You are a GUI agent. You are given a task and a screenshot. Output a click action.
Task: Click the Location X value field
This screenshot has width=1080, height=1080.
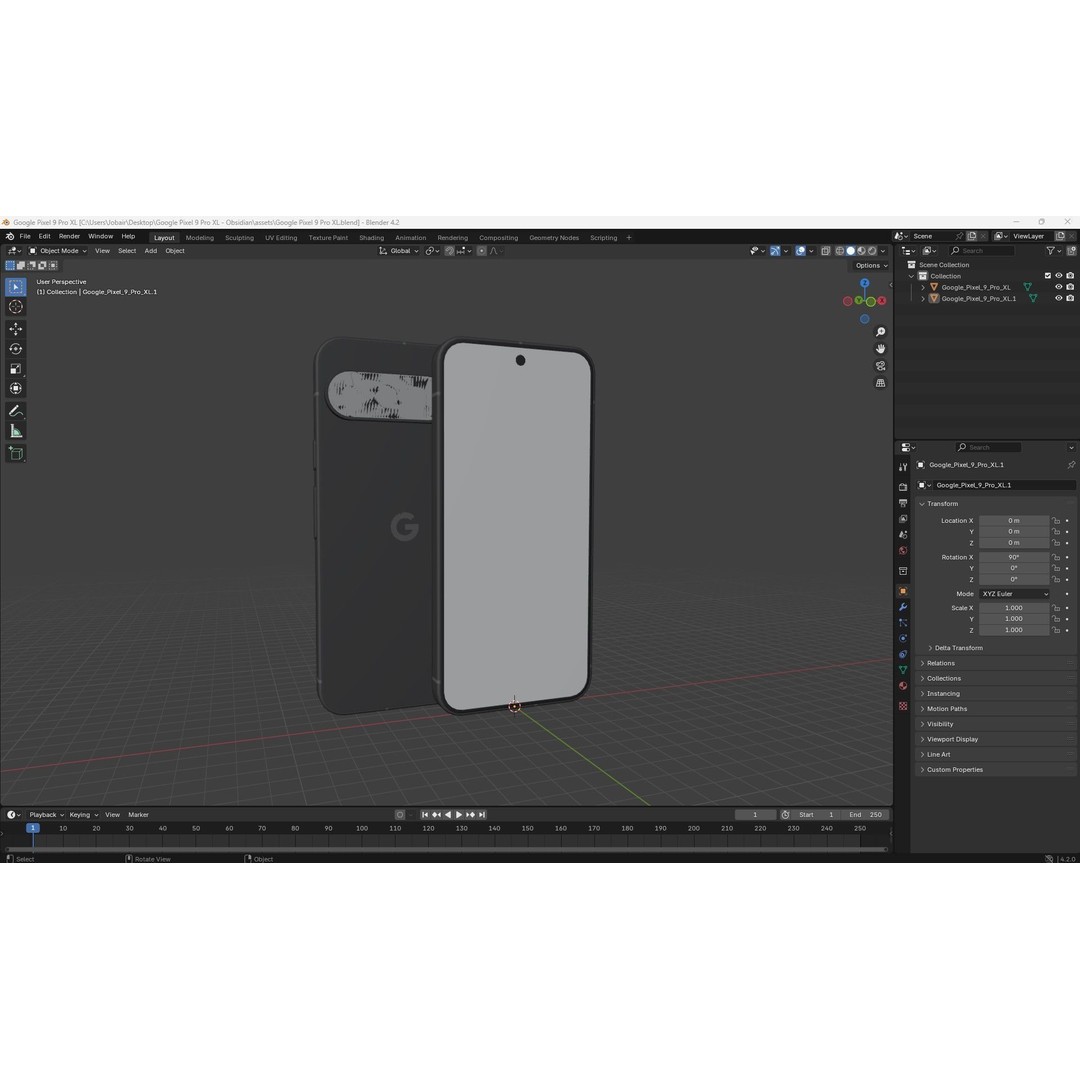click(1014, 521)
